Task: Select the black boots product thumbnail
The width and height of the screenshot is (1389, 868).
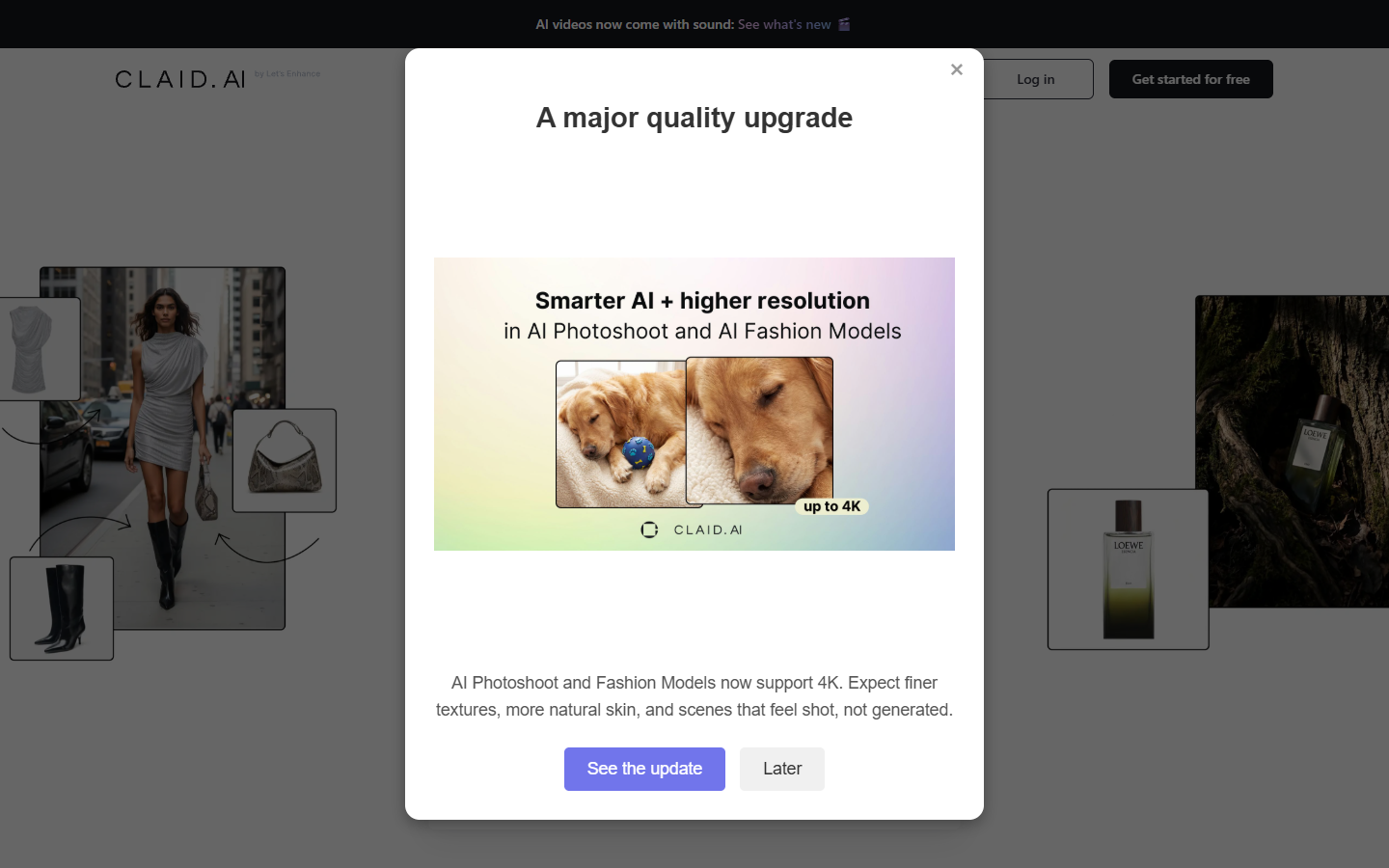Action: click(x=62, y=609)
